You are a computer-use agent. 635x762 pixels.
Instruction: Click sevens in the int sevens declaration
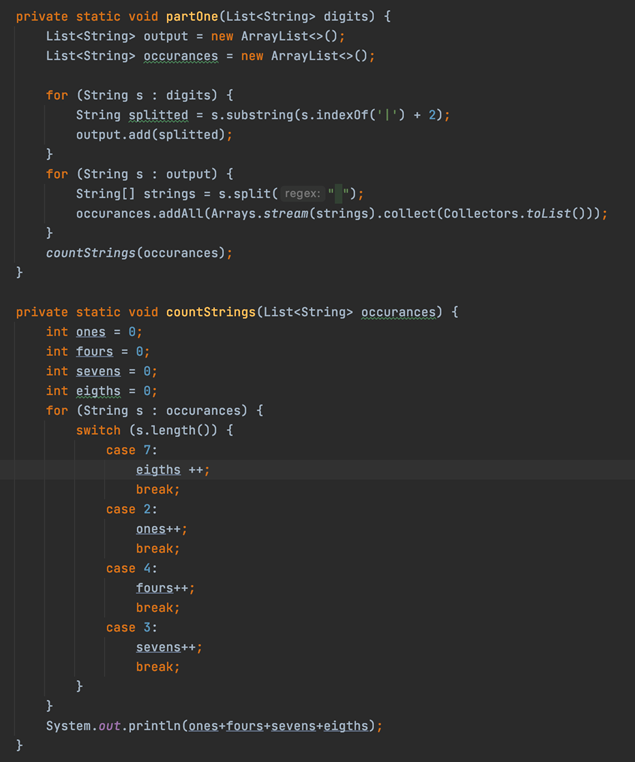click(x=98, y=371)
